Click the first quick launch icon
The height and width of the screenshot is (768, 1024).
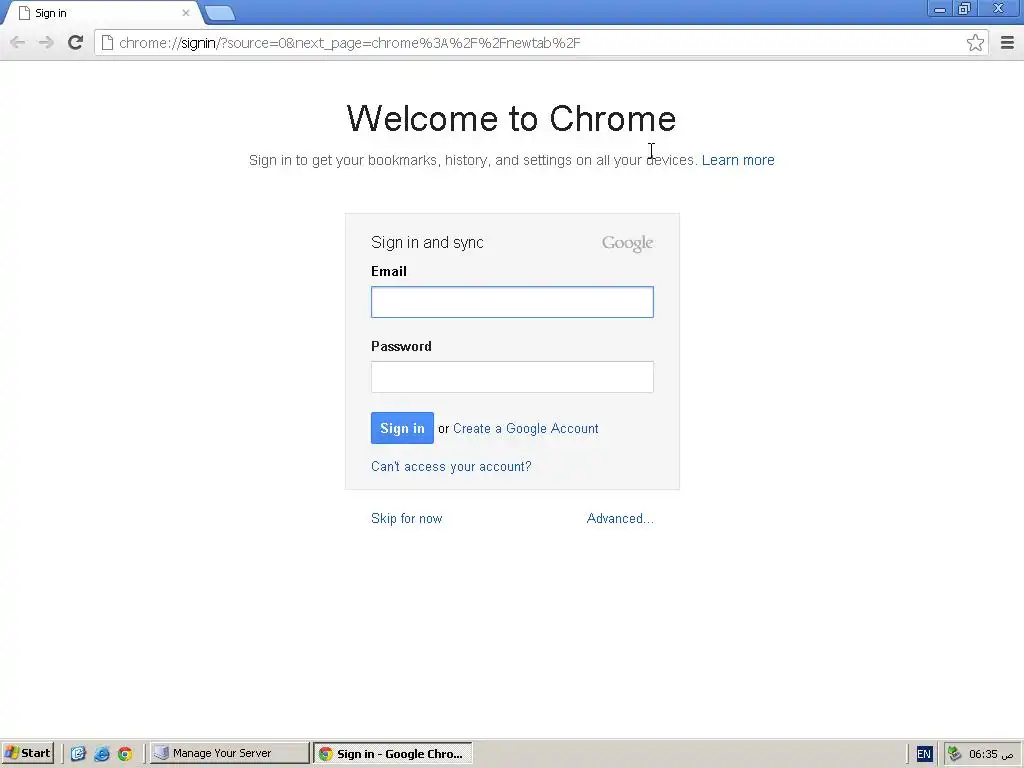click(x=78, y=754)
